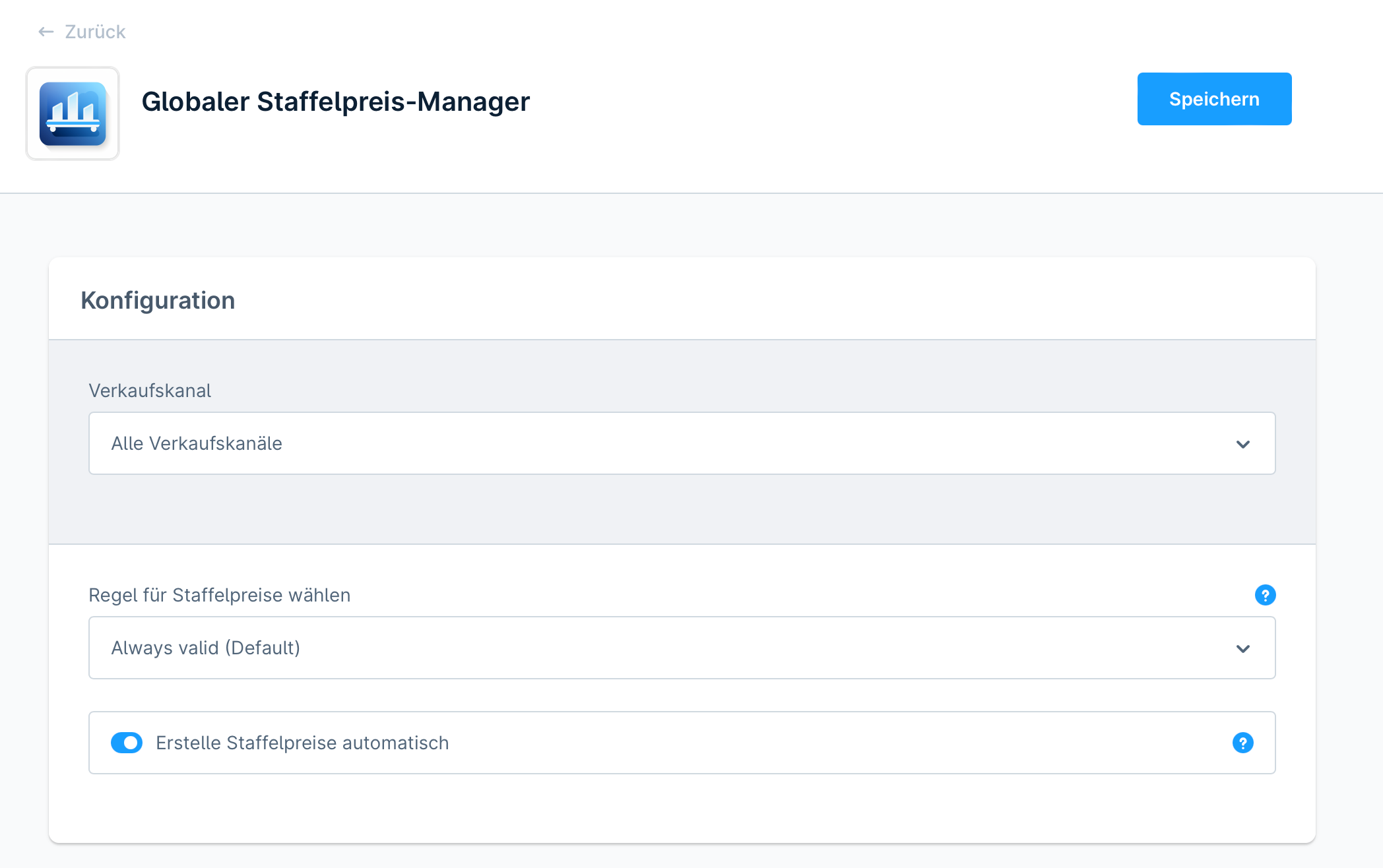The width and height of the screenshot is (1383, 868).
Task: Expand the chevron in Alle Verkaufskanäle field
Action: [x=1243, y=444]
